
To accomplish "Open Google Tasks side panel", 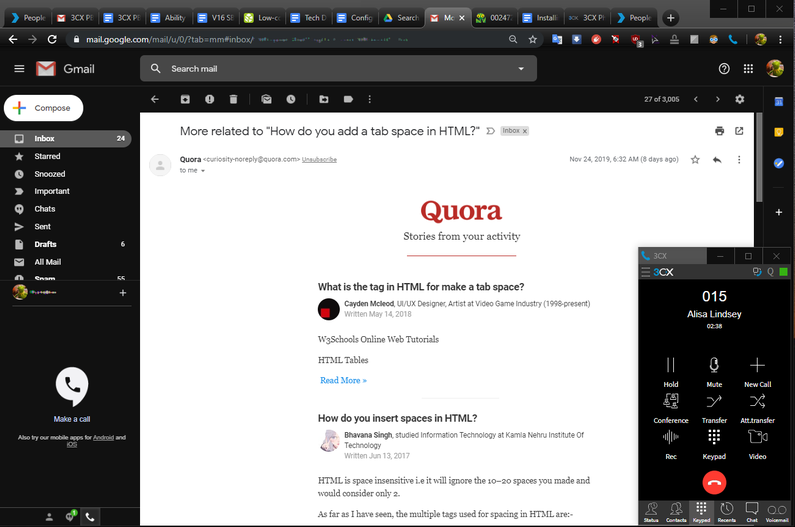I will [x=779, y=163].
